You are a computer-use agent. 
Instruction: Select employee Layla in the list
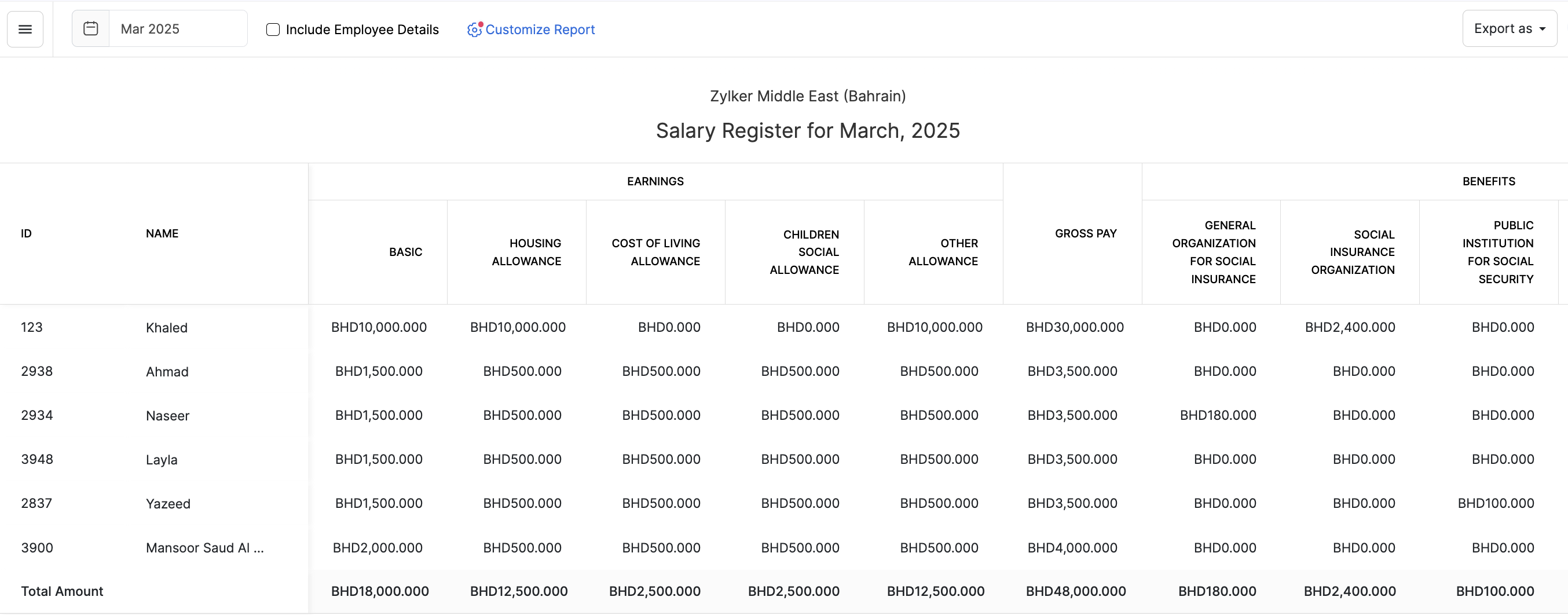162,460
